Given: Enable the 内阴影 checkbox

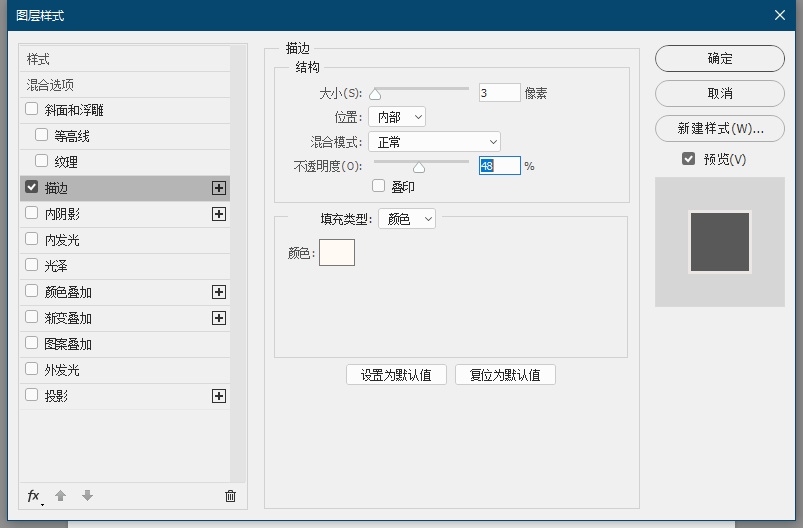Looking at the screenshot, I should pyautogui.click(x=32, y=213).
